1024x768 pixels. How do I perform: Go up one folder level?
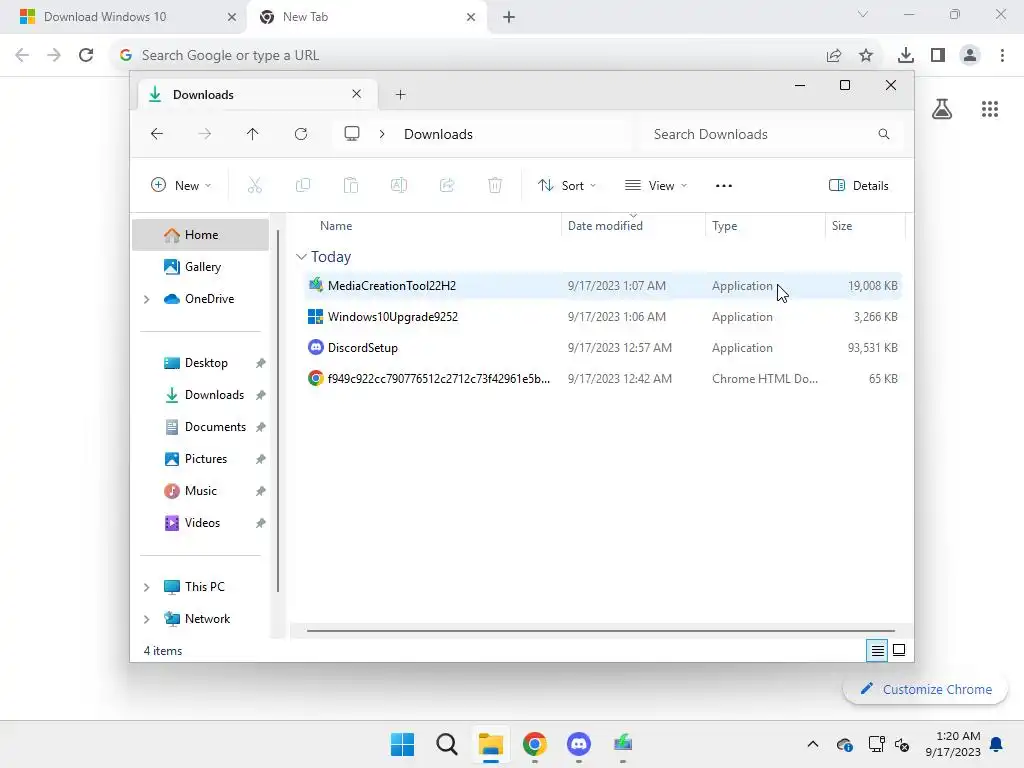coord(253,134)
